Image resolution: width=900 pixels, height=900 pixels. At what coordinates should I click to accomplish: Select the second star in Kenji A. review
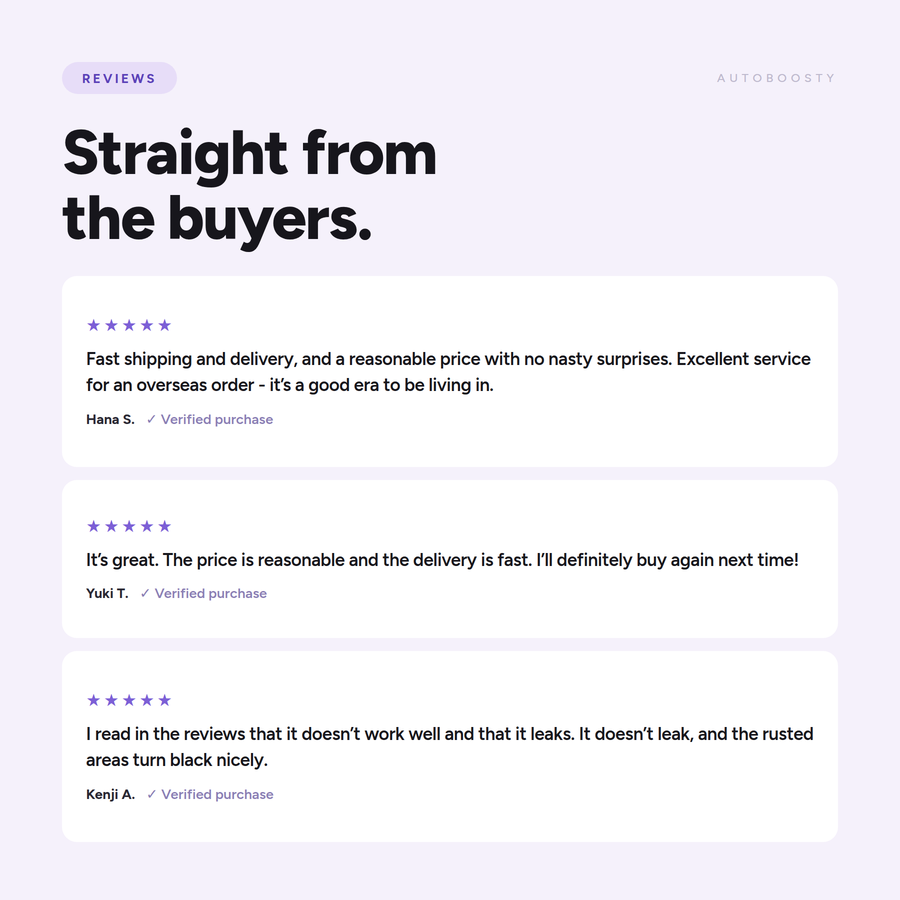tap(111, 700)
